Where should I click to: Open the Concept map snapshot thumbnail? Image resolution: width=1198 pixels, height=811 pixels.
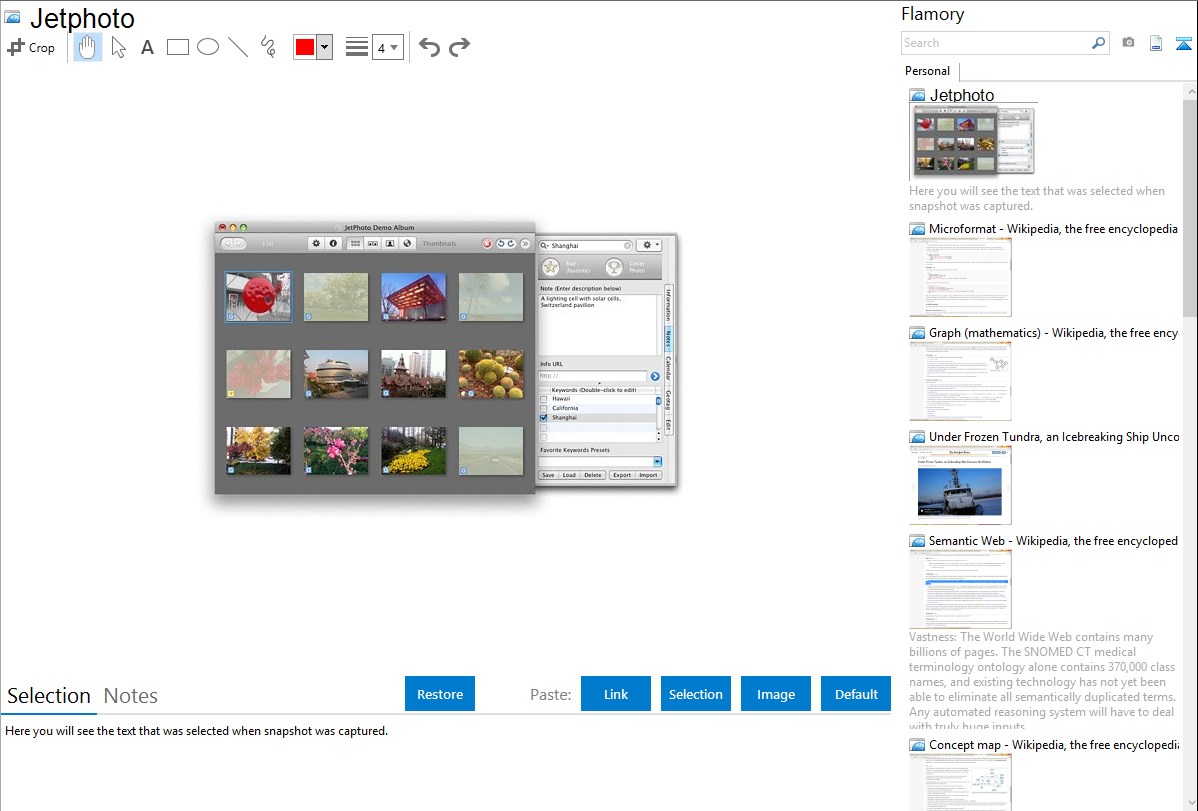coord(960,782)
